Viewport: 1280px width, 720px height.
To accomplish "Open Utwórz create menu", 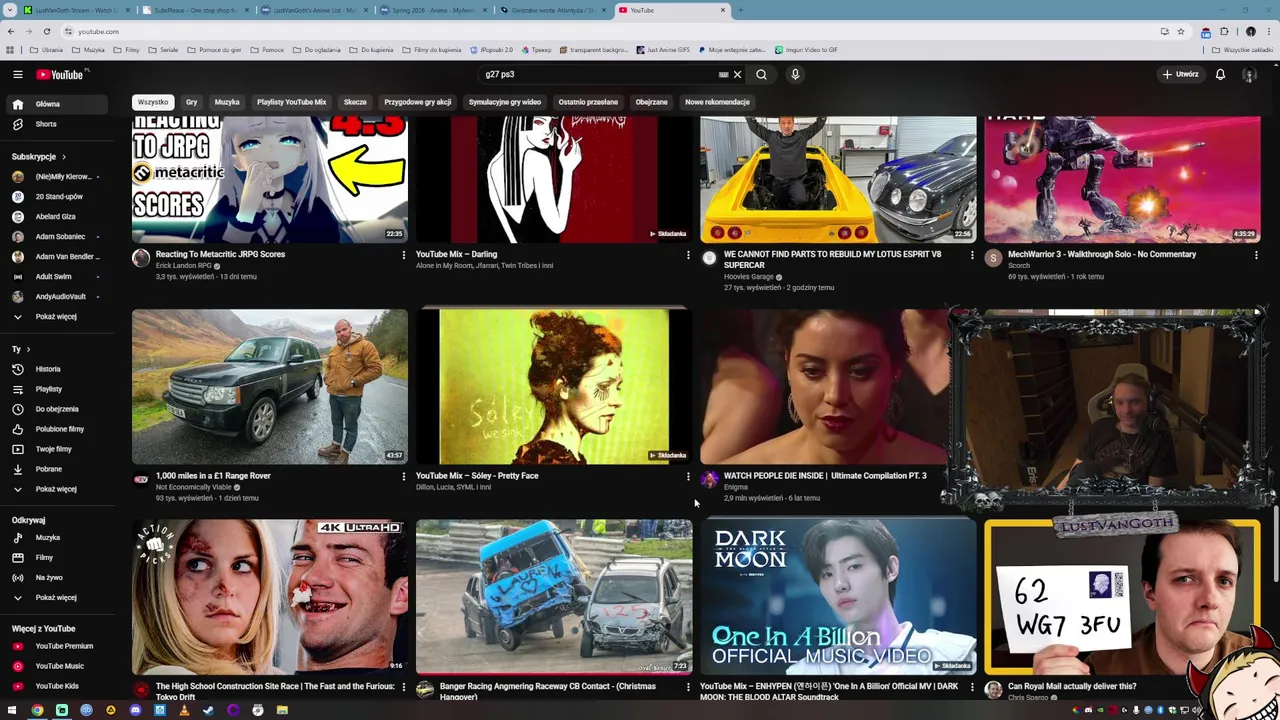I will pyautogui.click(x=1180, y=74).
